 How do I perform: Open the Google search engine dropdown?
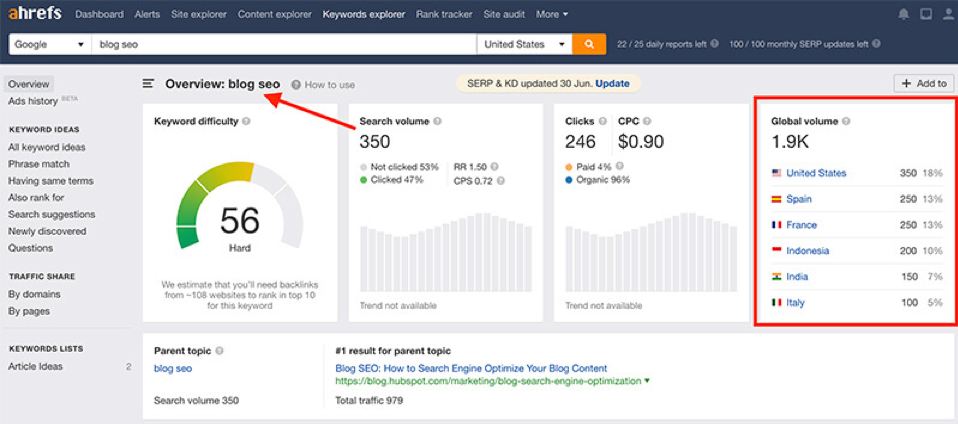click(x=49, y=44)
